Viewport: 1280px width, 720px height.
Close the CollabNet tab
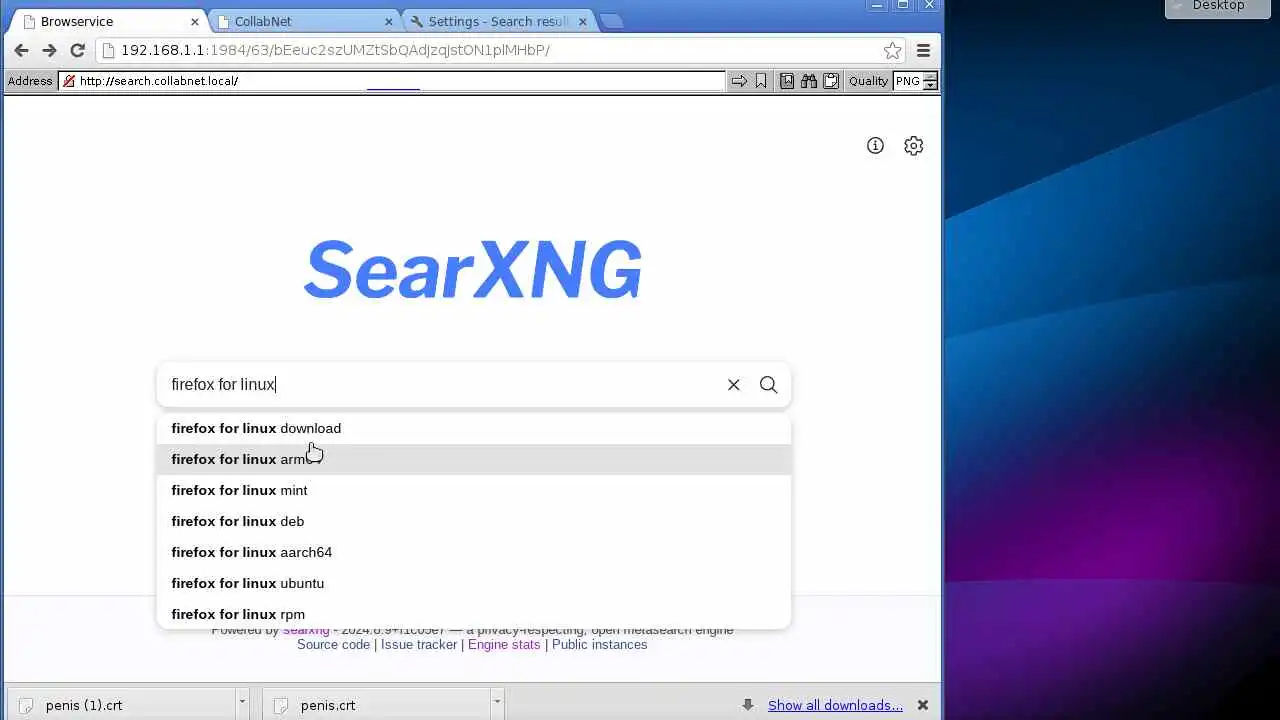tap(389, 21)
